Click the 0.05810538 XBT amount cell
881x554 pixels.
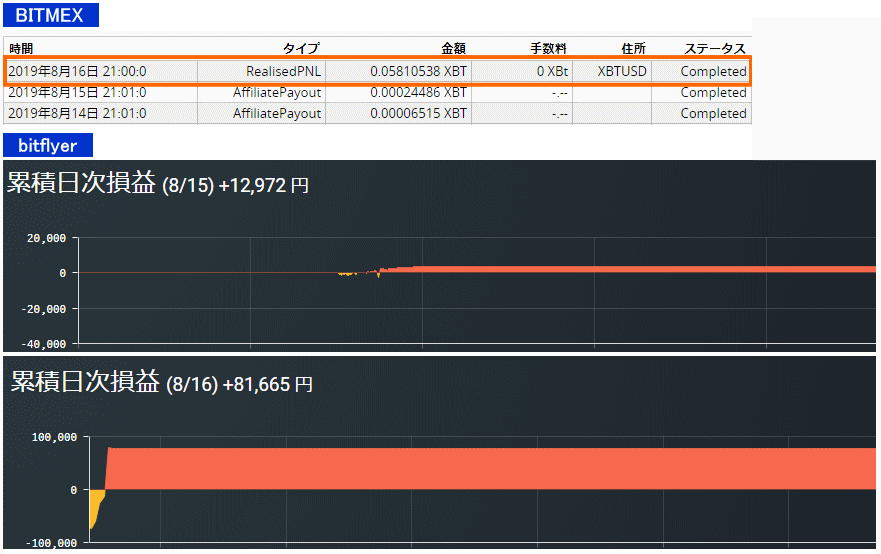pos(418,72)
